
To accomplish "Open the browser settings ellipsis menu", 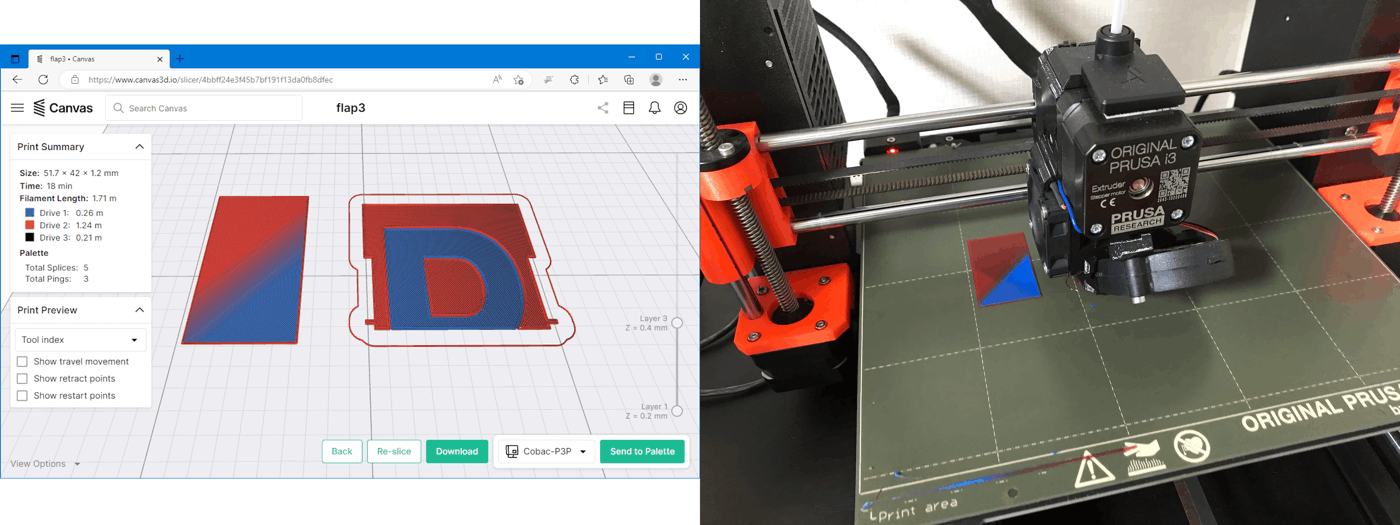I will 683,80.
